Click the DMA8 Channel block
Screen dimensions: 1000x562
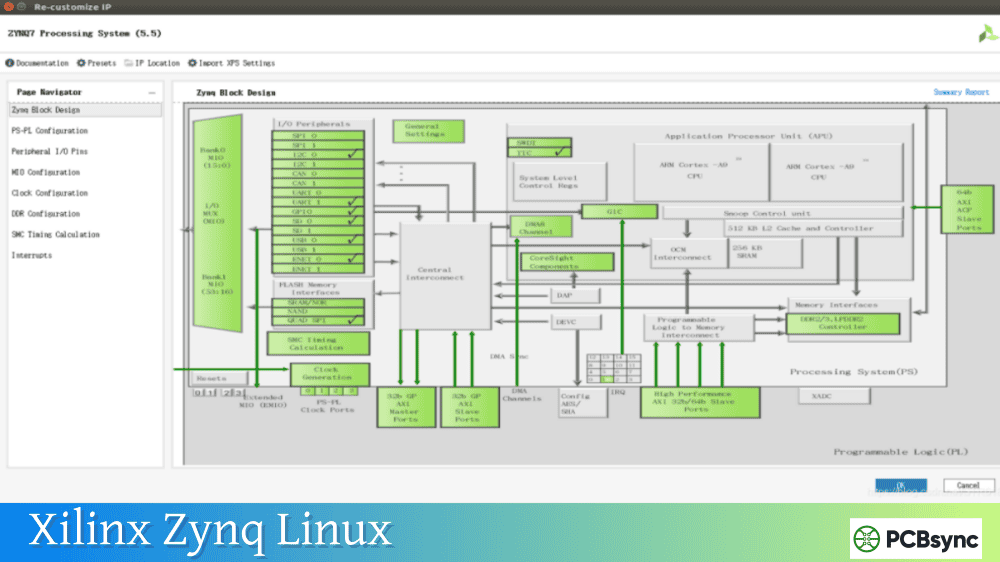[x=541, y=227]
